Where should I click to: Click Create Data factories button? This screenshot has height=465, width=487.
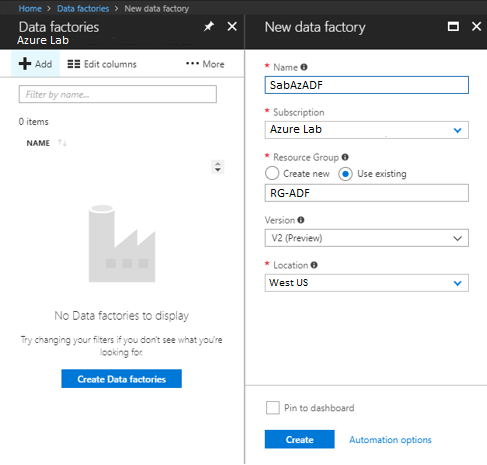122,379
